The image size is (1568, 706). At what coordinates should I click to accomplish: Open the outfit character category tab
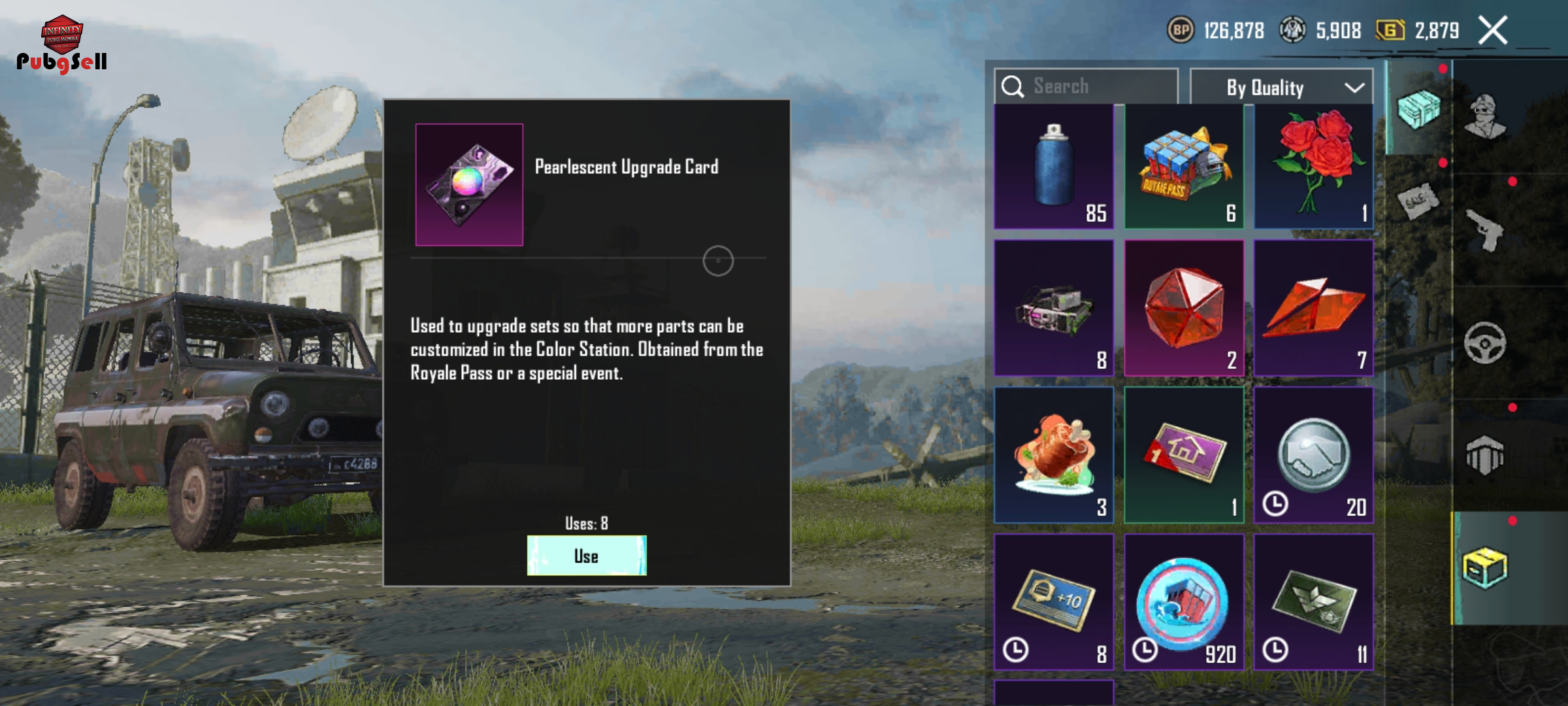[x=1486, y=116]
